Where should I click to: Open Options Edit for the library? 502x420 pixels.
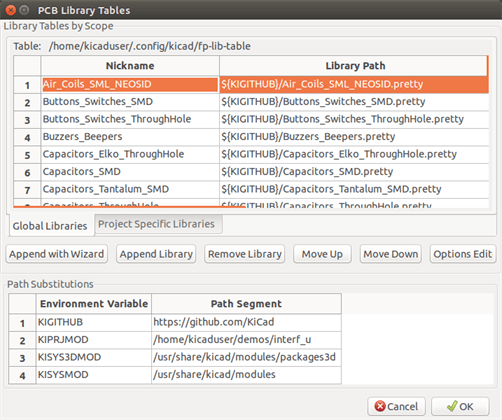[x=463, y=254]
